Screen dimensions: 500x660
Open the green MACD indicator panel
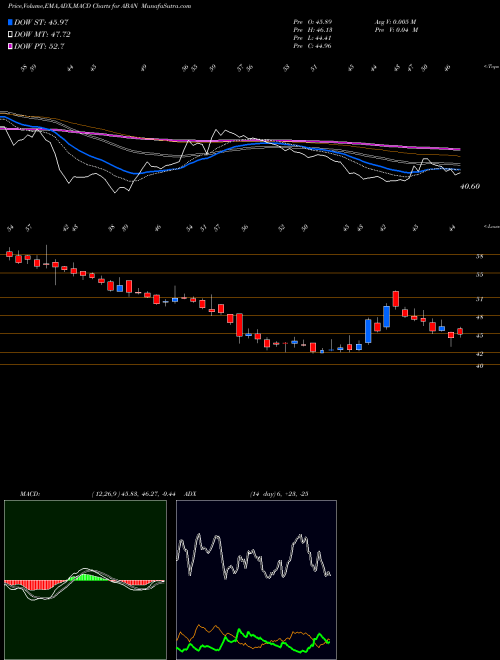pyautogui.click(x=85, y=580)
